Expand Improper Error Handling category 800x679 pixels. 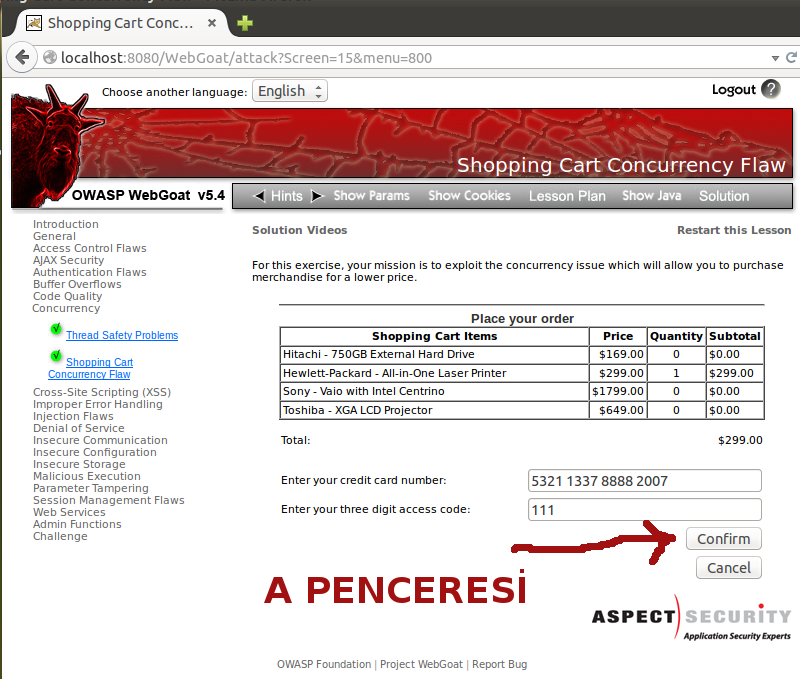tap(98, 404)
